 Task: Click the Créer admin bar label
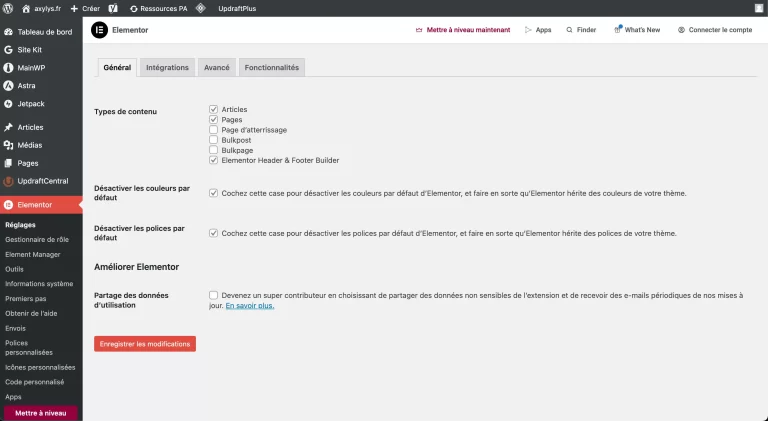click(91, 9)
